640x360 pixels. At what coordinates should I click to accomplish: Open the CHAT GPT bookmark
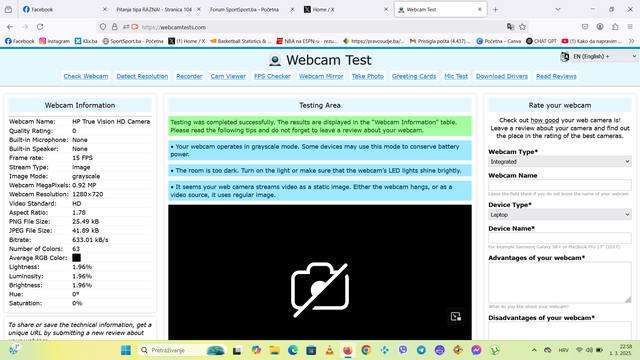[541, 41]
